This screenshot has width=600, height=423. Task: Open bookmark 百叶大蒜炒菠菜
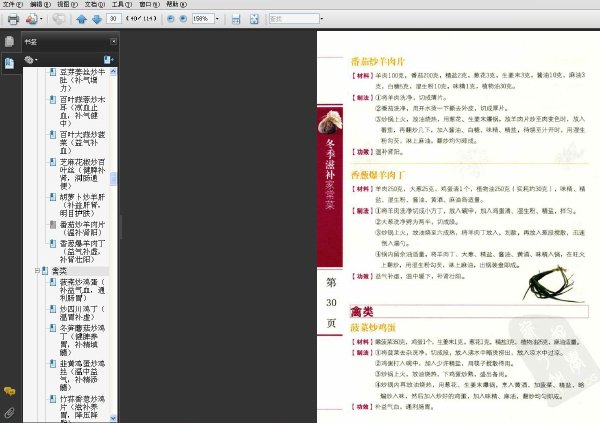coord(82,142)
